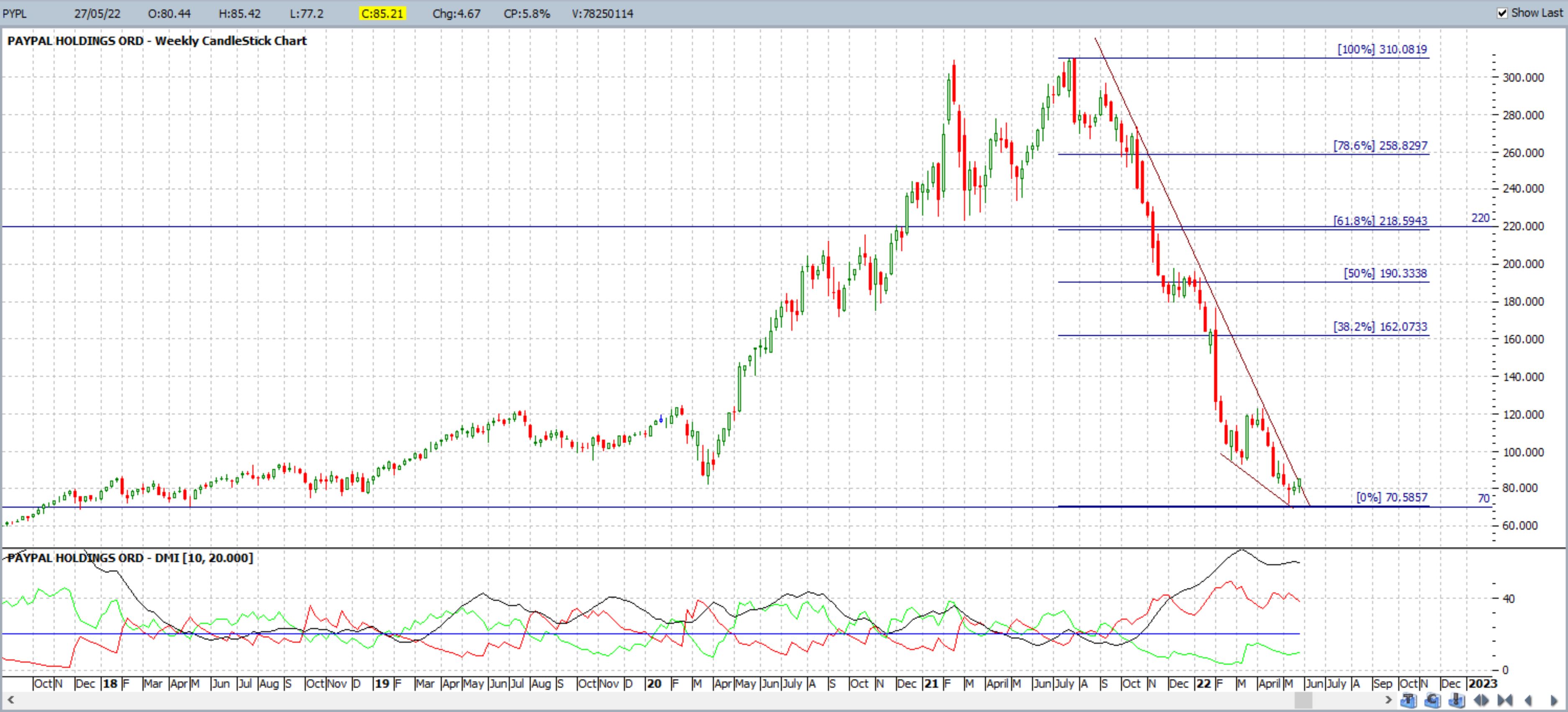
Task: Click the exclamation mark chart icon
Action: (x=1457, y=700)
